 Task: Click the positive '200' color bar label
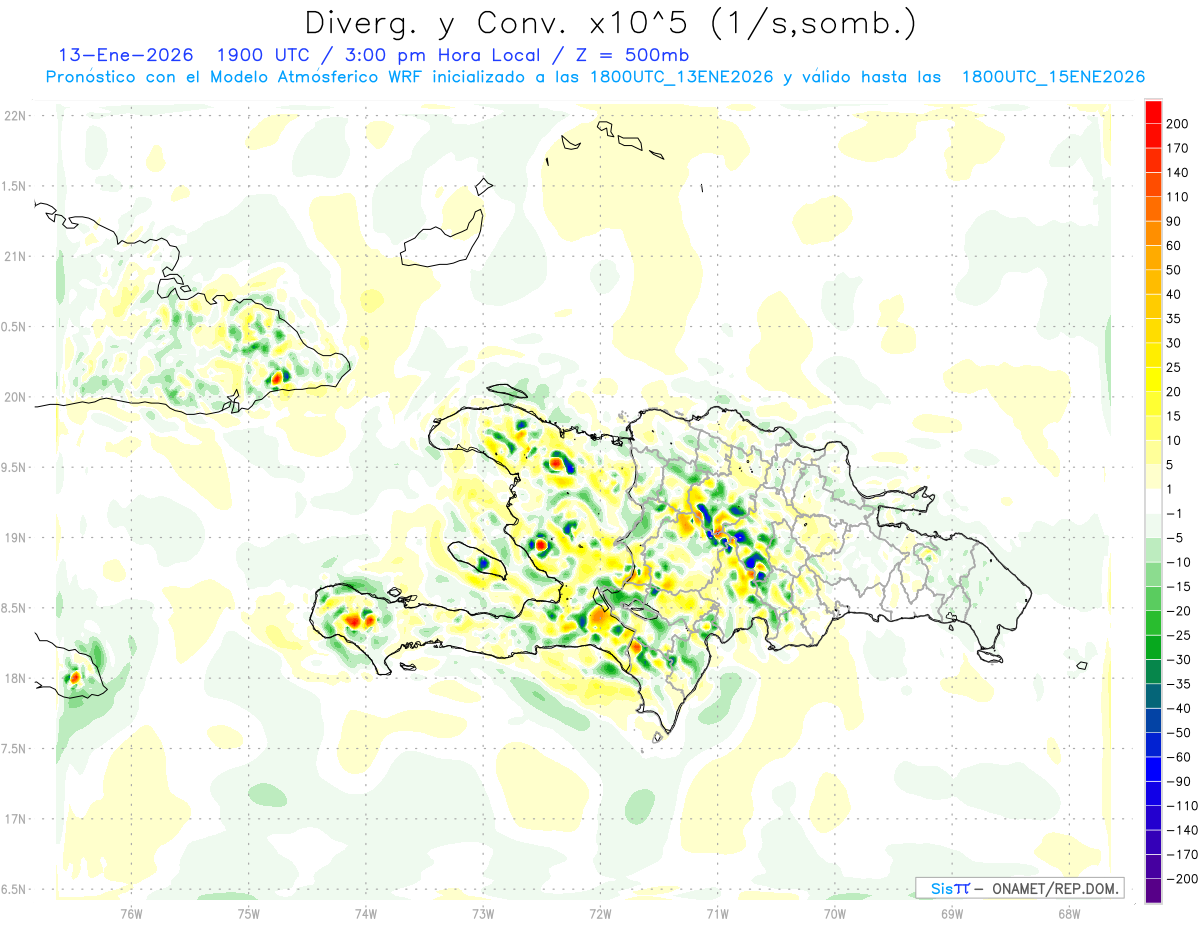(1179, 124)
